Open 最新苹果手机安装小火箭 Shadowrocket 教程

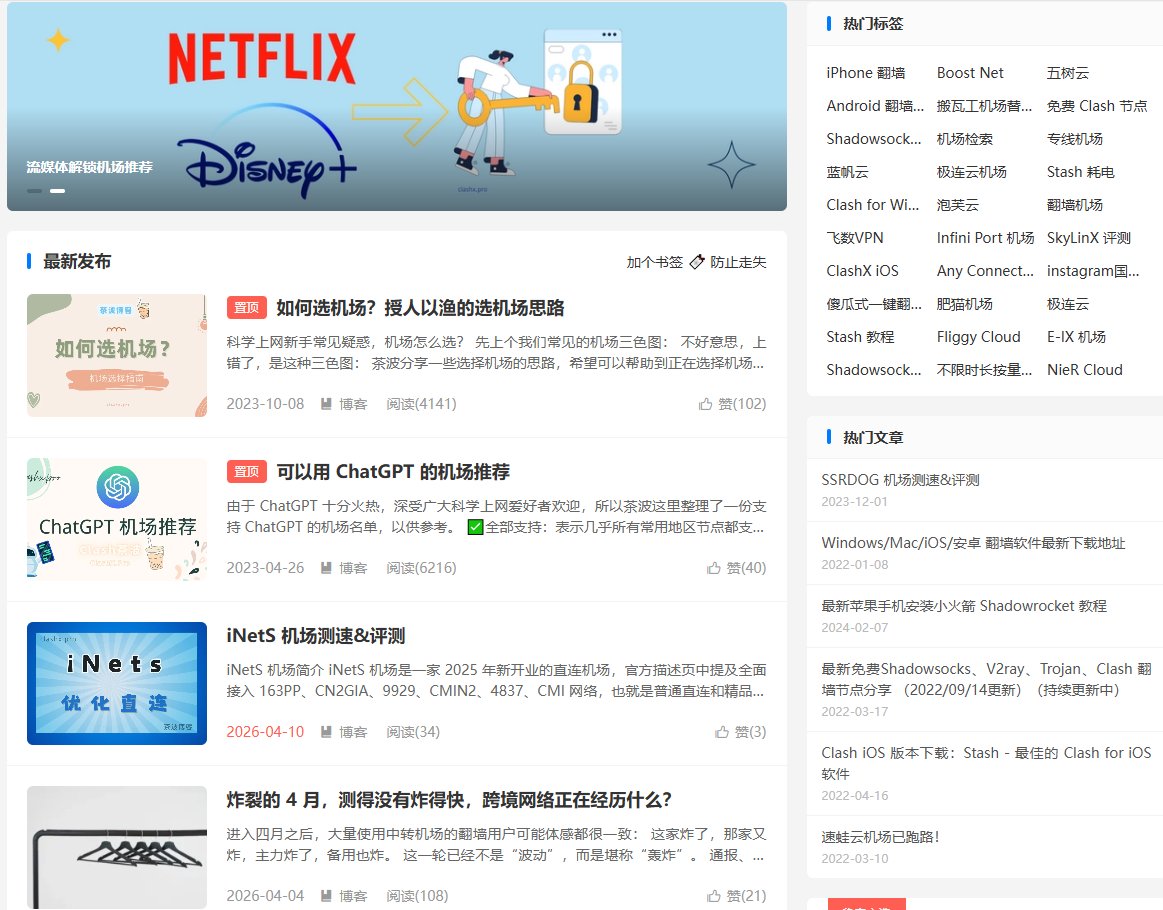point(963,606)
